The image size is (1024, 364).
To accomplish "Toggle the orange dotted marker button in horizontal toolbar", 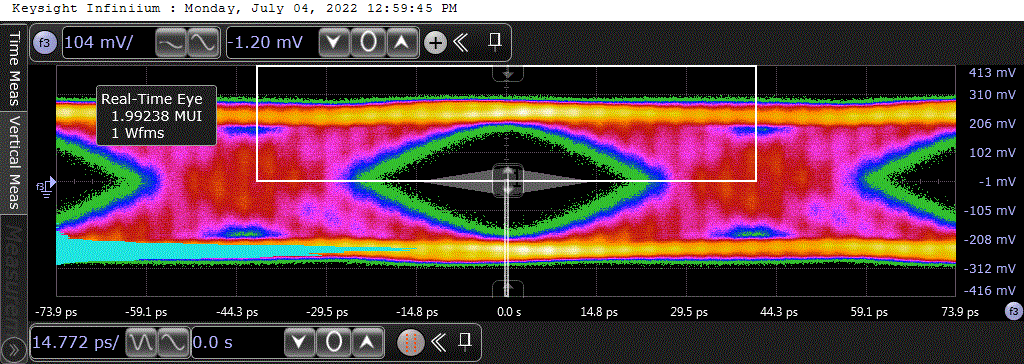I will (x=411, y=341).
